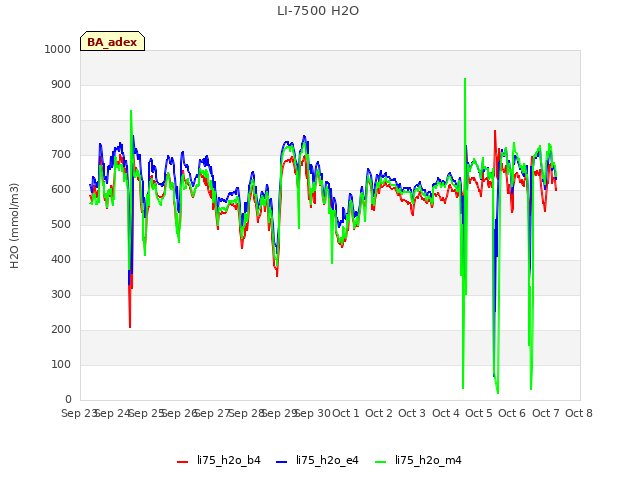Click the BA_adex label box
The width and height of the screenshot is (640, 480).
point(112,41)
